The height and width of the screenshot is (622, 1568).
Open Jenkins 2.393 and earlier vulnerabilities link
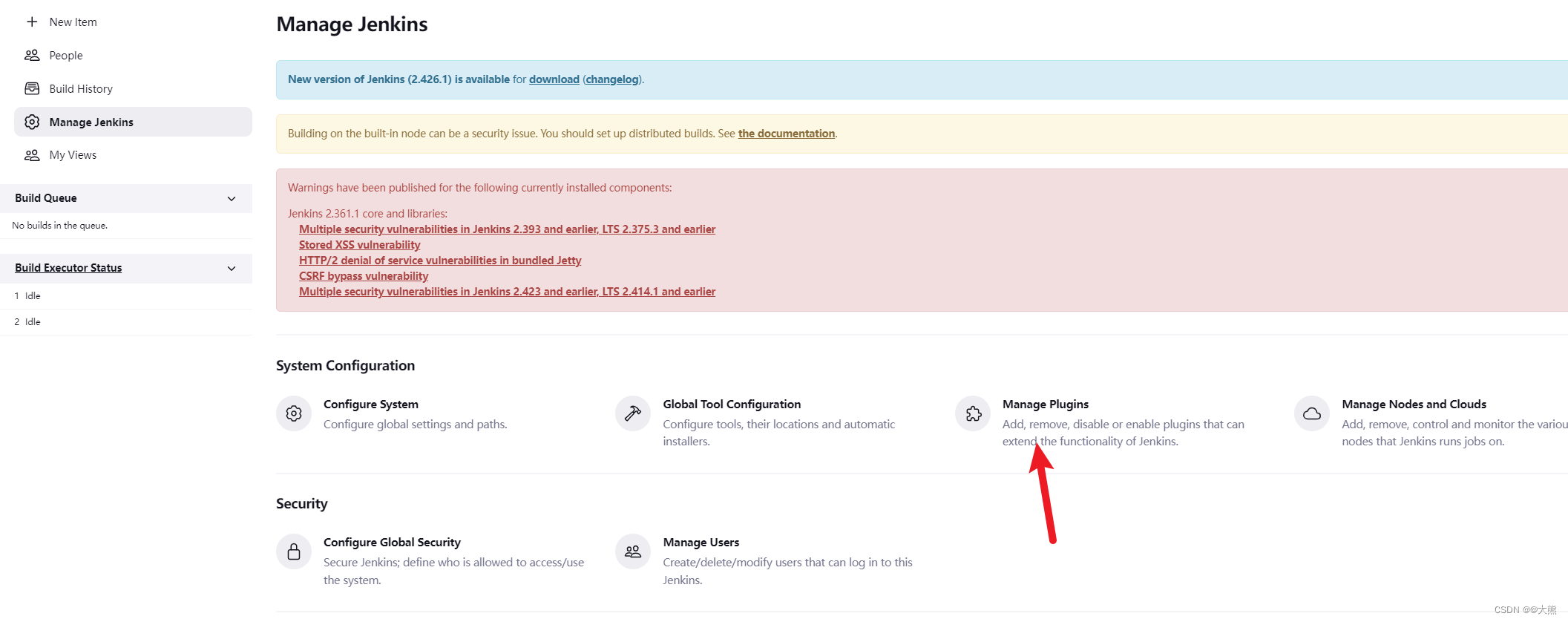click(507, 229)
